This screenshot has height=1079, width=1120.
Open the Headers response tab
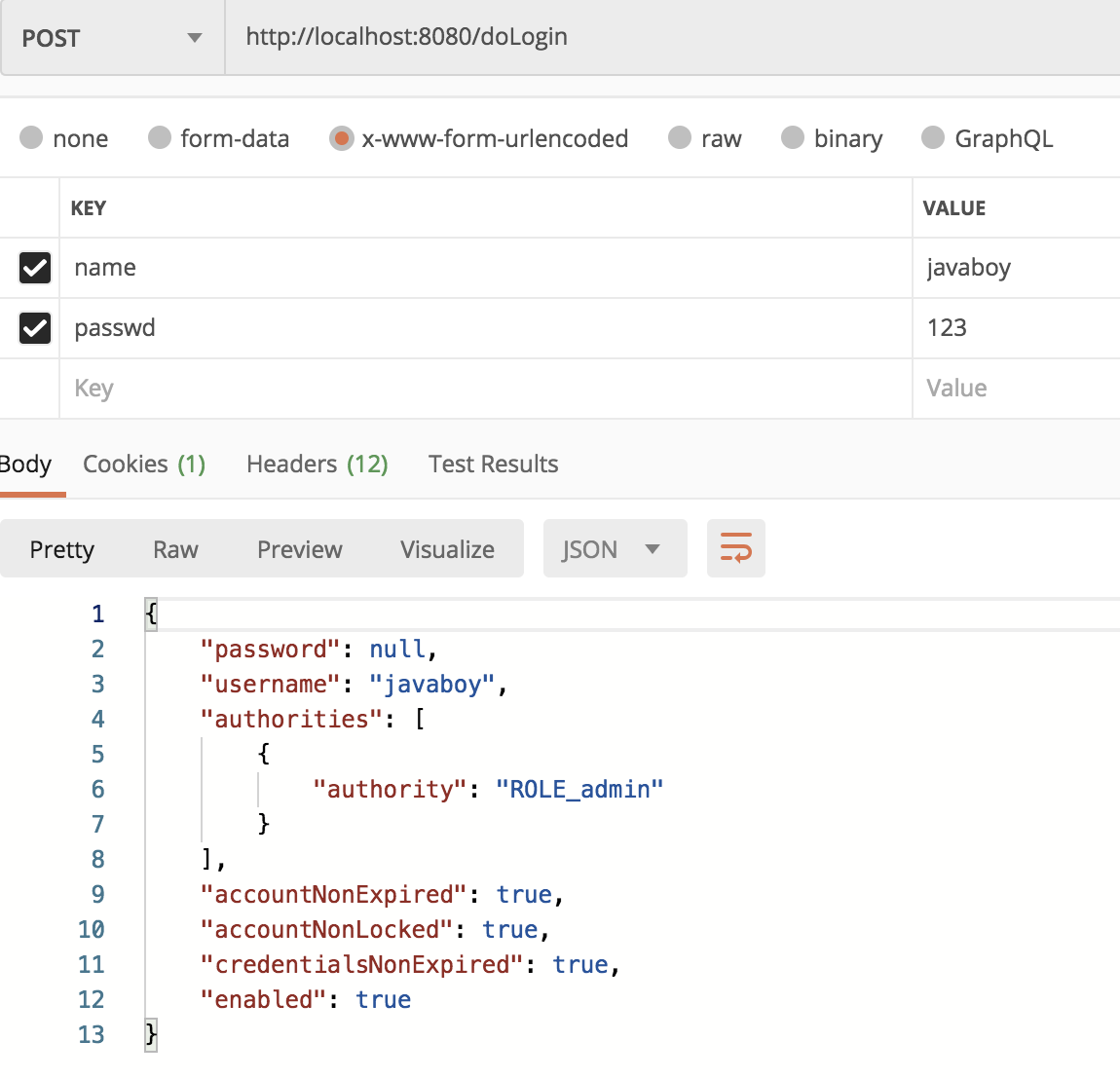coord(317,465)
